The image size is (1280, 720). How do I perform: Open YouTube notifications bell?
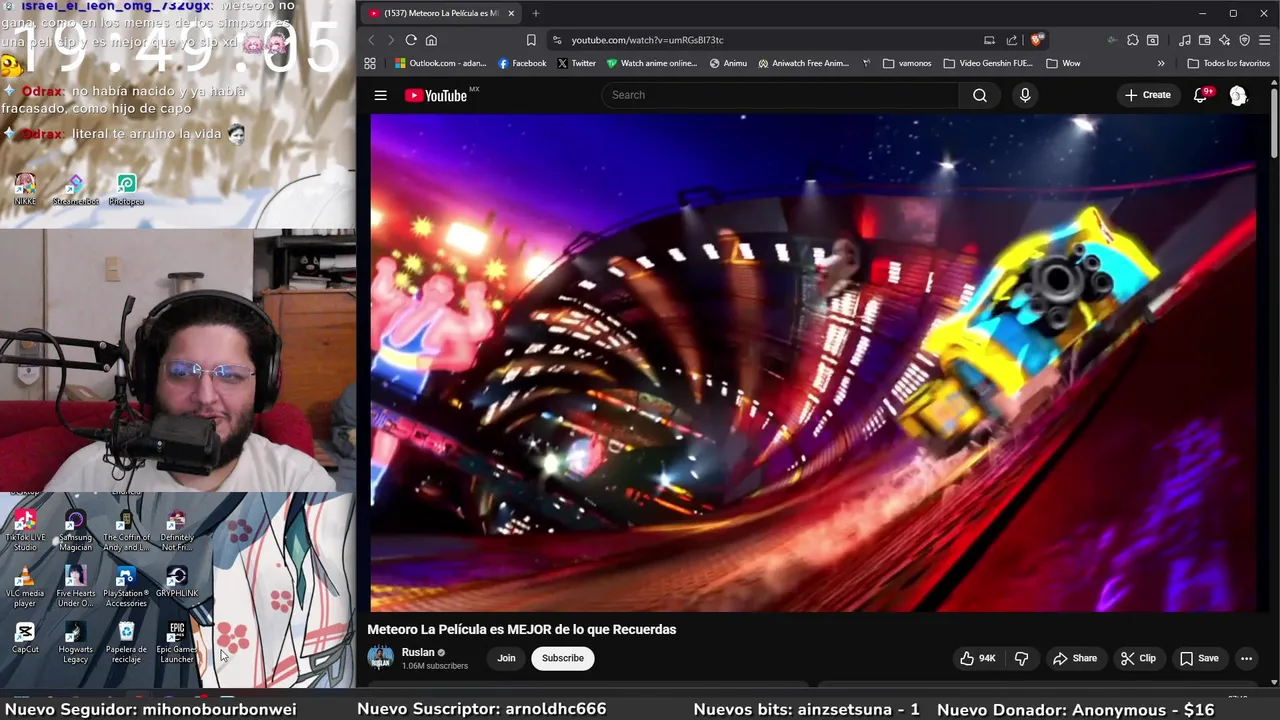pyautogui.click(x=1201, y=95)
